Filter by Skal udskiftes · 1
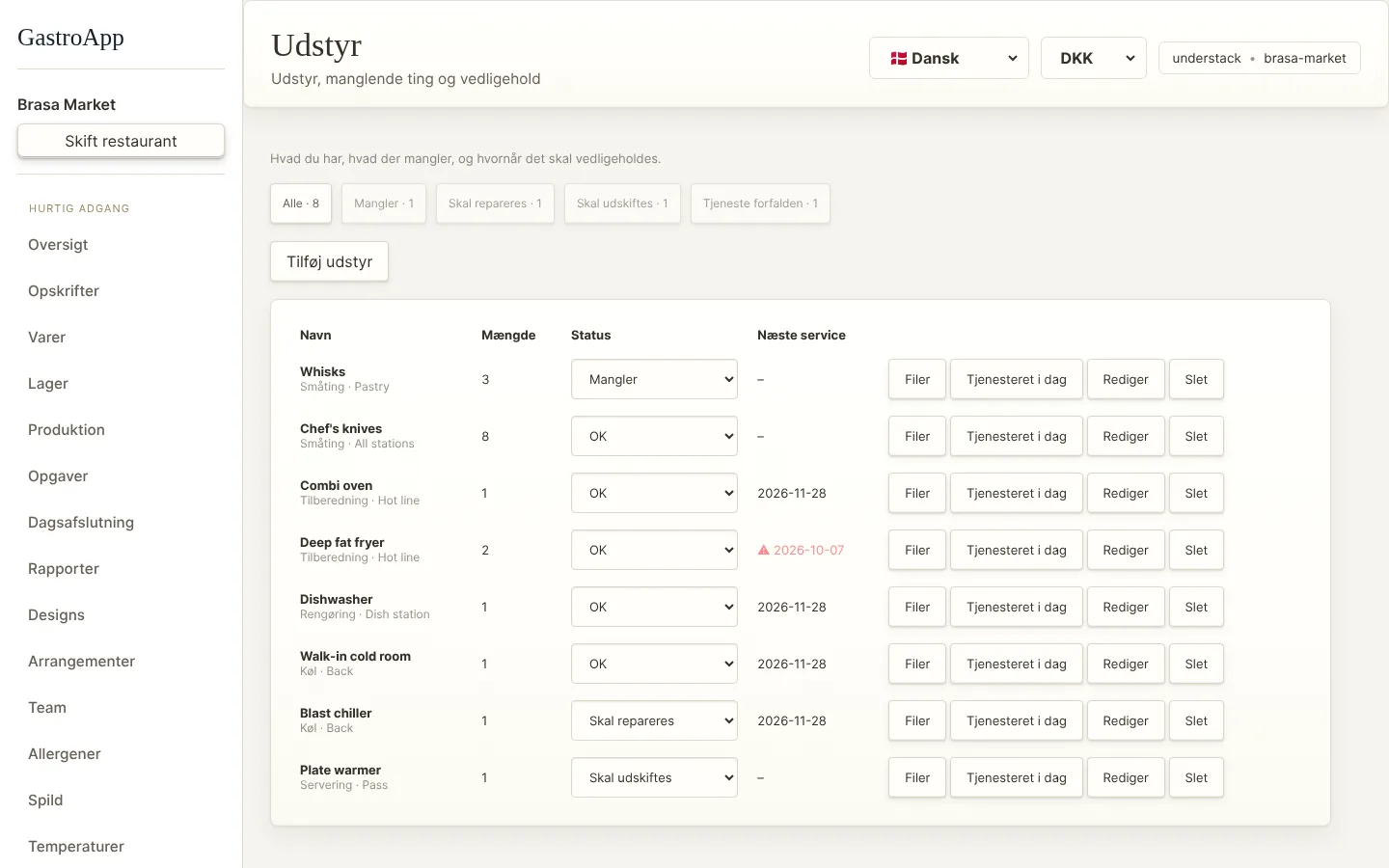The width and height of the screenshot is (1389, 868). click(x=622, y=203)
